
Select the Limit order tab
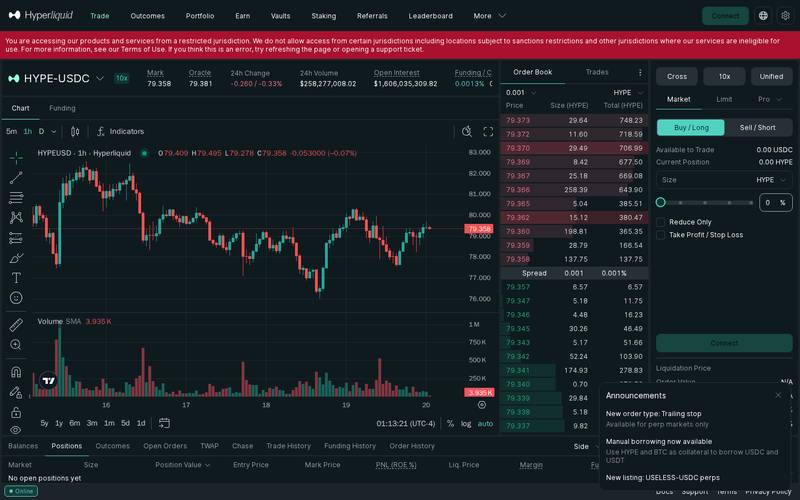(724, 99)
